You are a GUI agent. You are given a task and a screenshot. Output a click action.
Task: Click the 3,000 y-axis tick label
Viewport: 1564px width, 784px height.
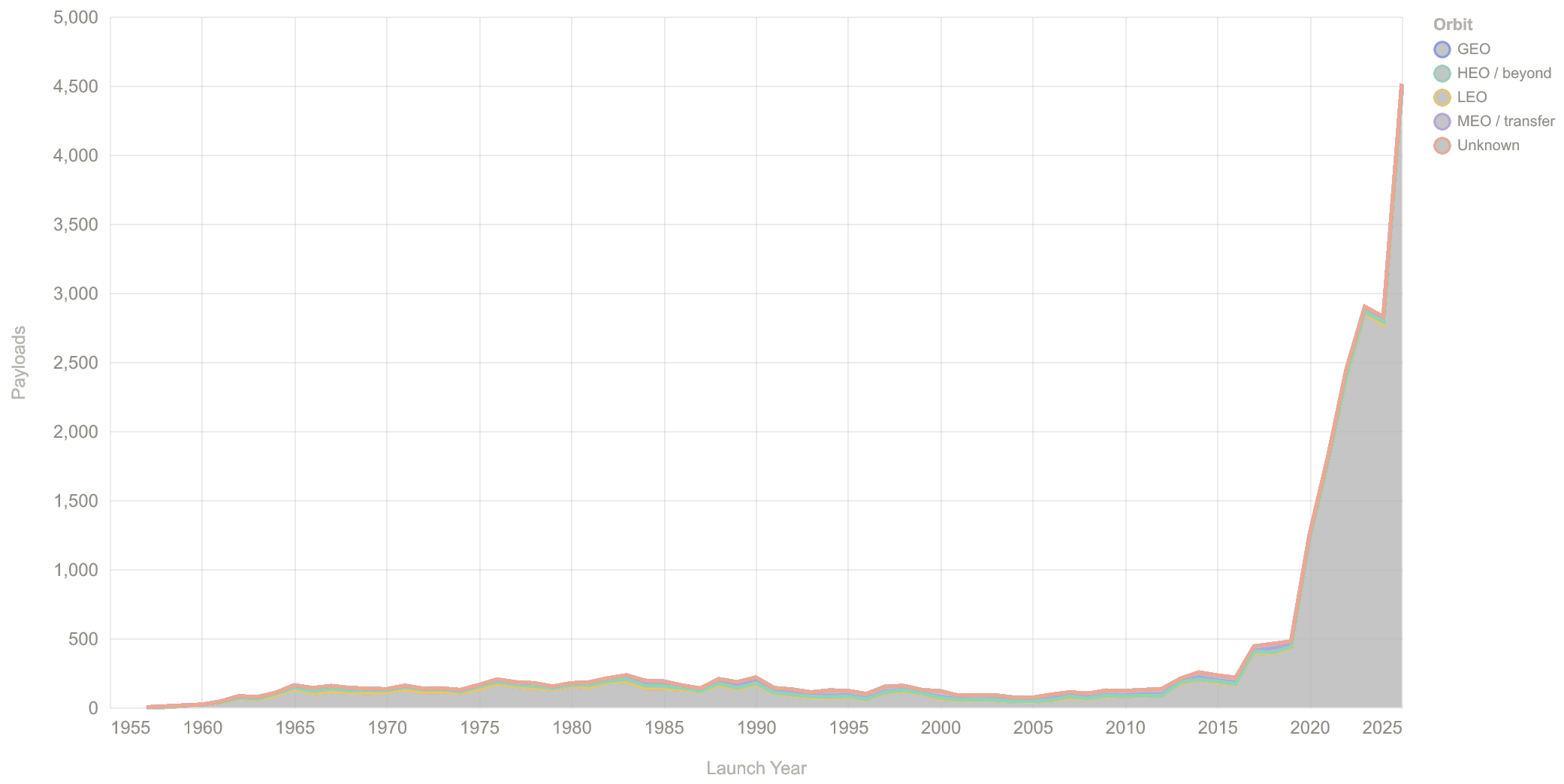[77, 294]
